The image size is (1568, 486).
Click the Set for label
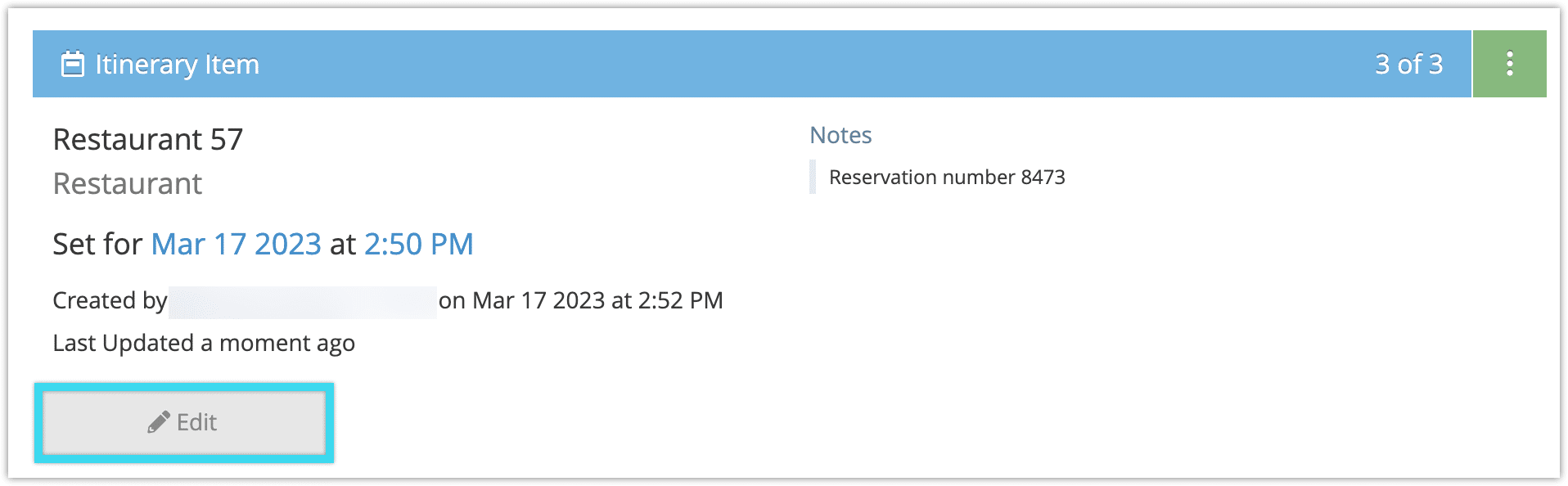point(97,244)
